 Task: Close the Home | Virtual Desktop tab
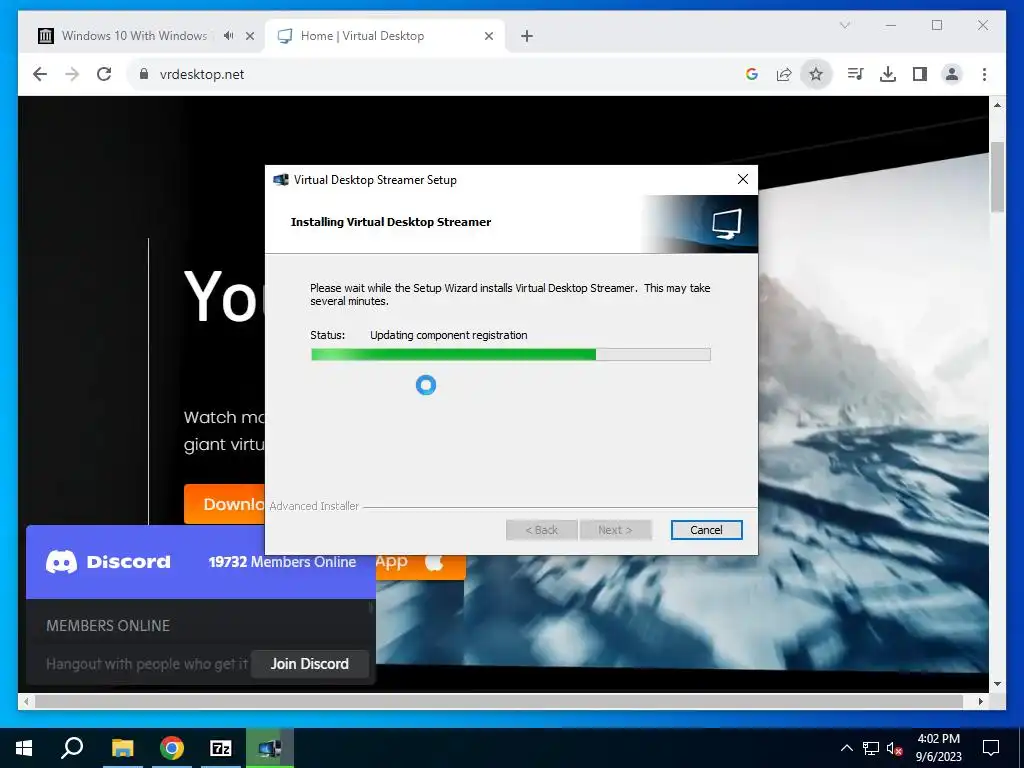[x=488, y=36]
